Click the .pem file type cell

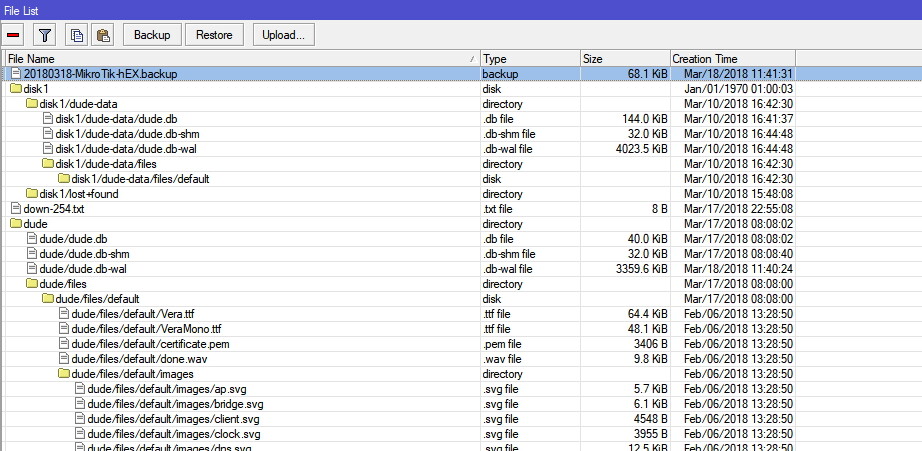(502, 344)
